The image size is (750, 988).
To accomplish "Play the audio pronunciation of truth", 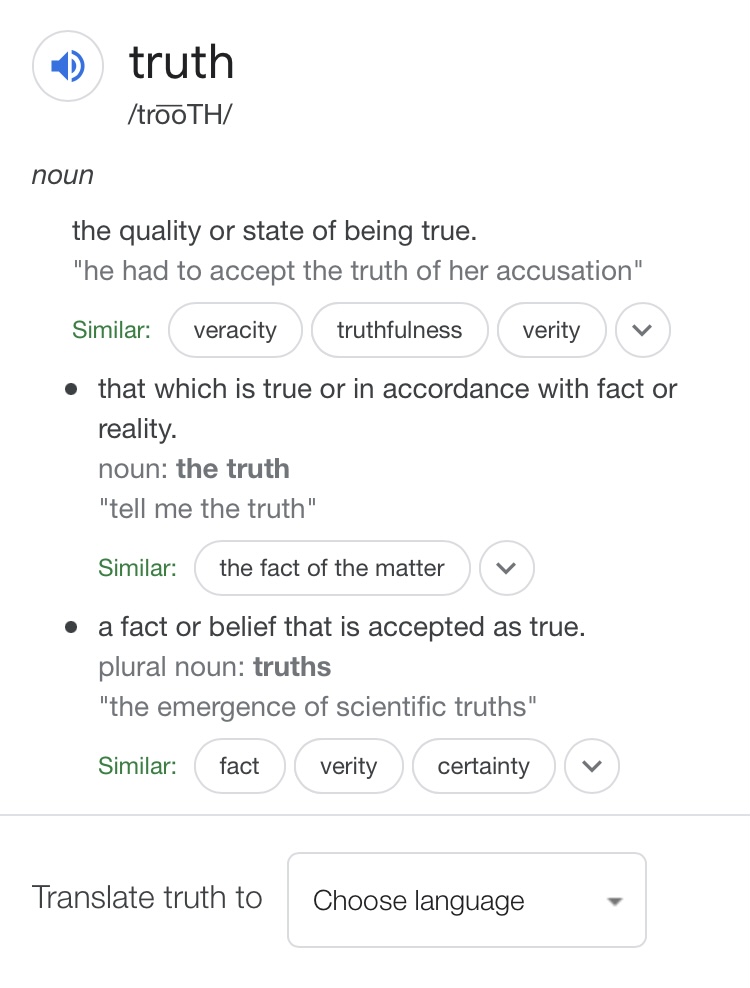I will click(67, 67).
